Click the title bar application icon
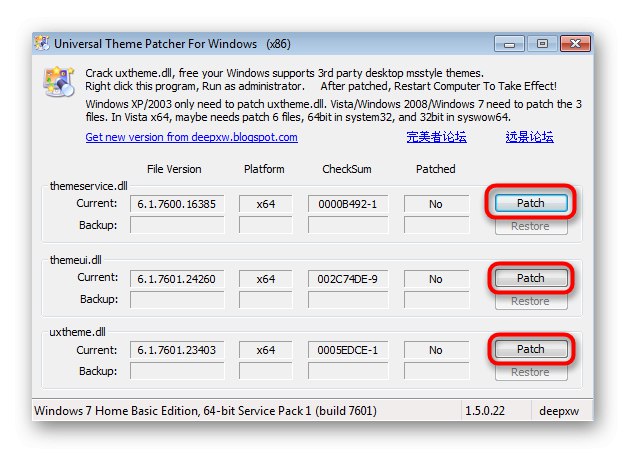 [x=42, y=44]
